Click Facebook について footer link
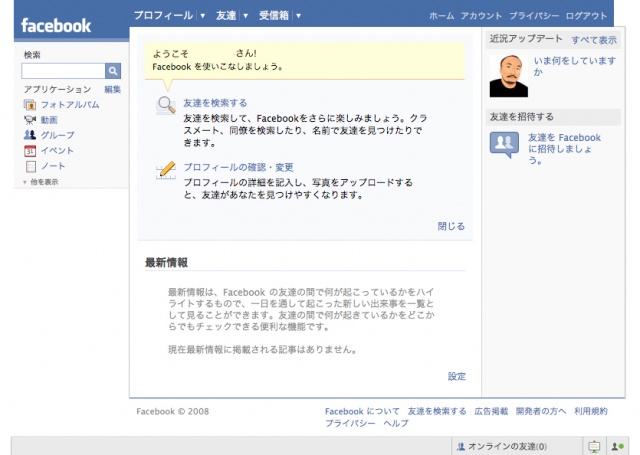Image resolution: width=640 pixels, height=455 pixels. 362,411
